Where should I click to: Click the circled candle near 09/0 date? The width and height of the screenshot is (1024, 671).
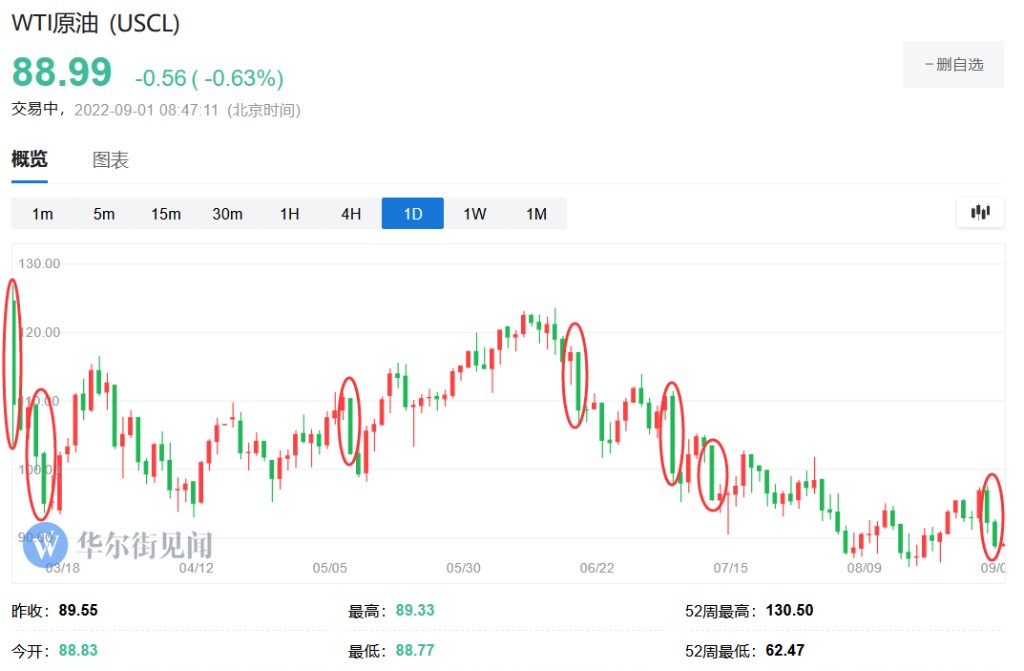(x=992, y=517)
